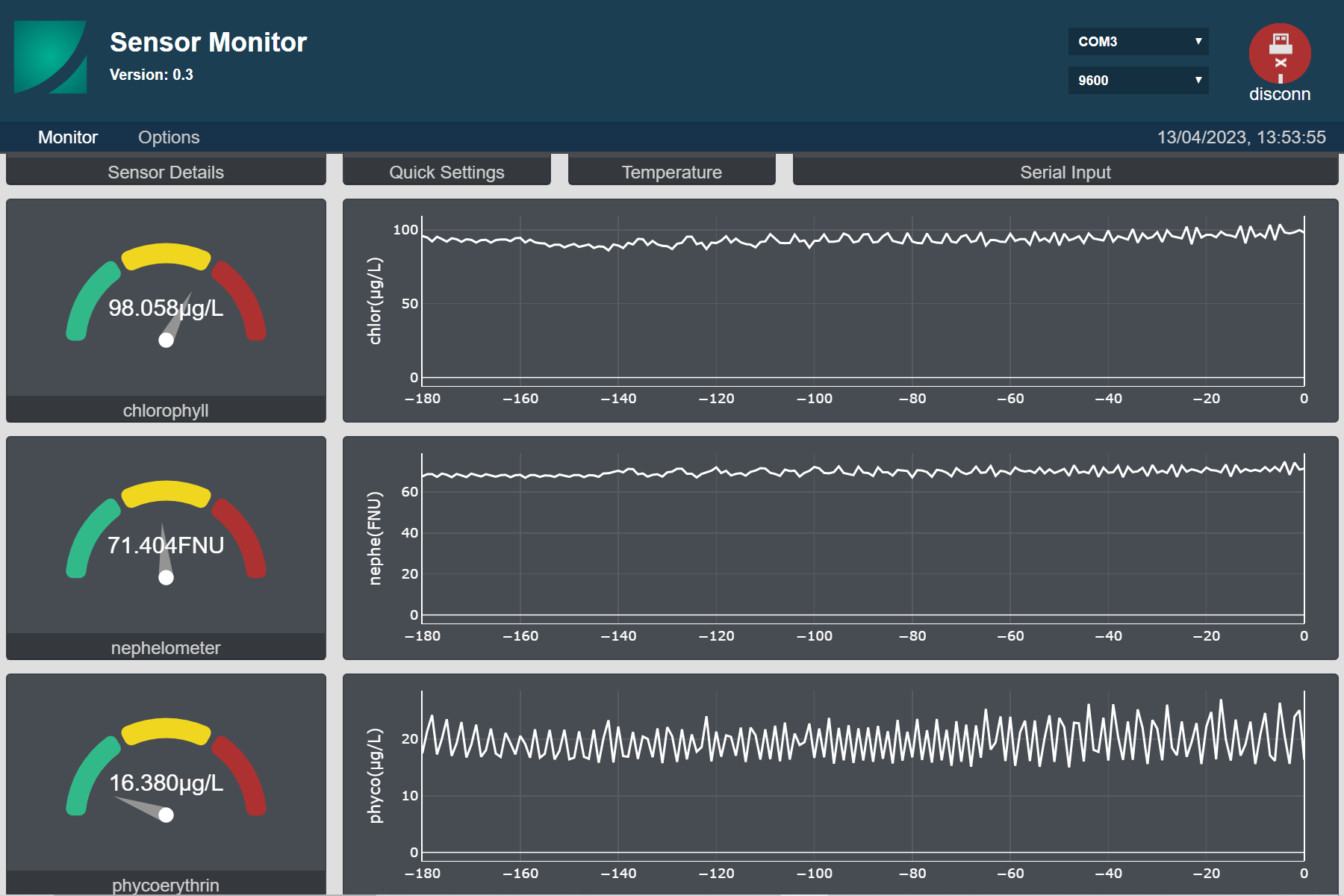This screenshot has height=896, width=1344.
Task: Open the COM3 serial port dropdown
Action: pyautogui.click(x=1138, y=42)
